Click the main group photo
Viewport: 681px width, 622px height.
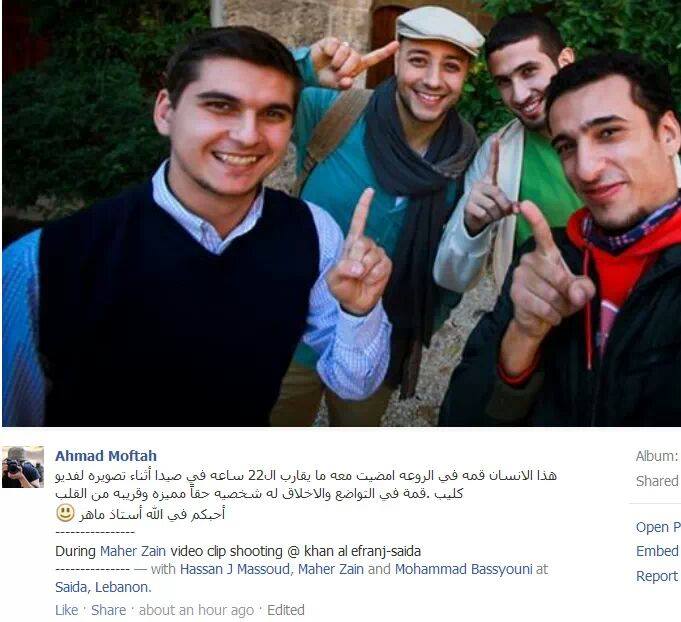coord(341,213)
